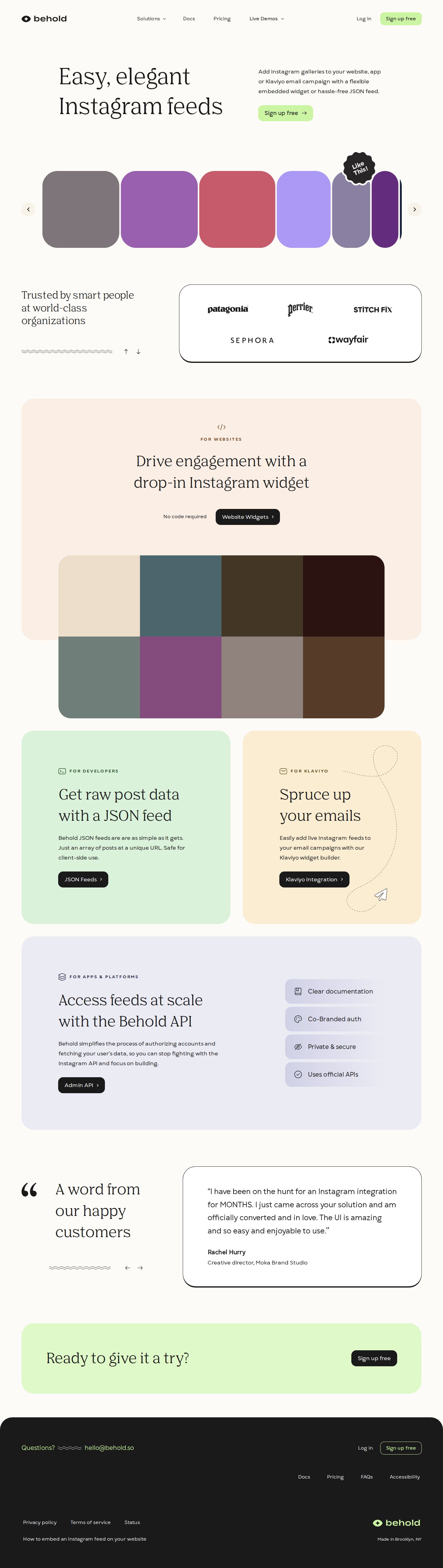This screenshot has height=1568, width=443.
Task: Go to previous gallery slide arrow
Action: click(x=28, y=209)
